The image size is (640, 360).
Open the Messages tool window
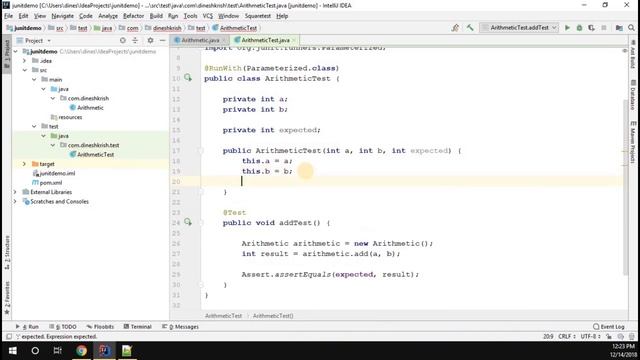180,327
